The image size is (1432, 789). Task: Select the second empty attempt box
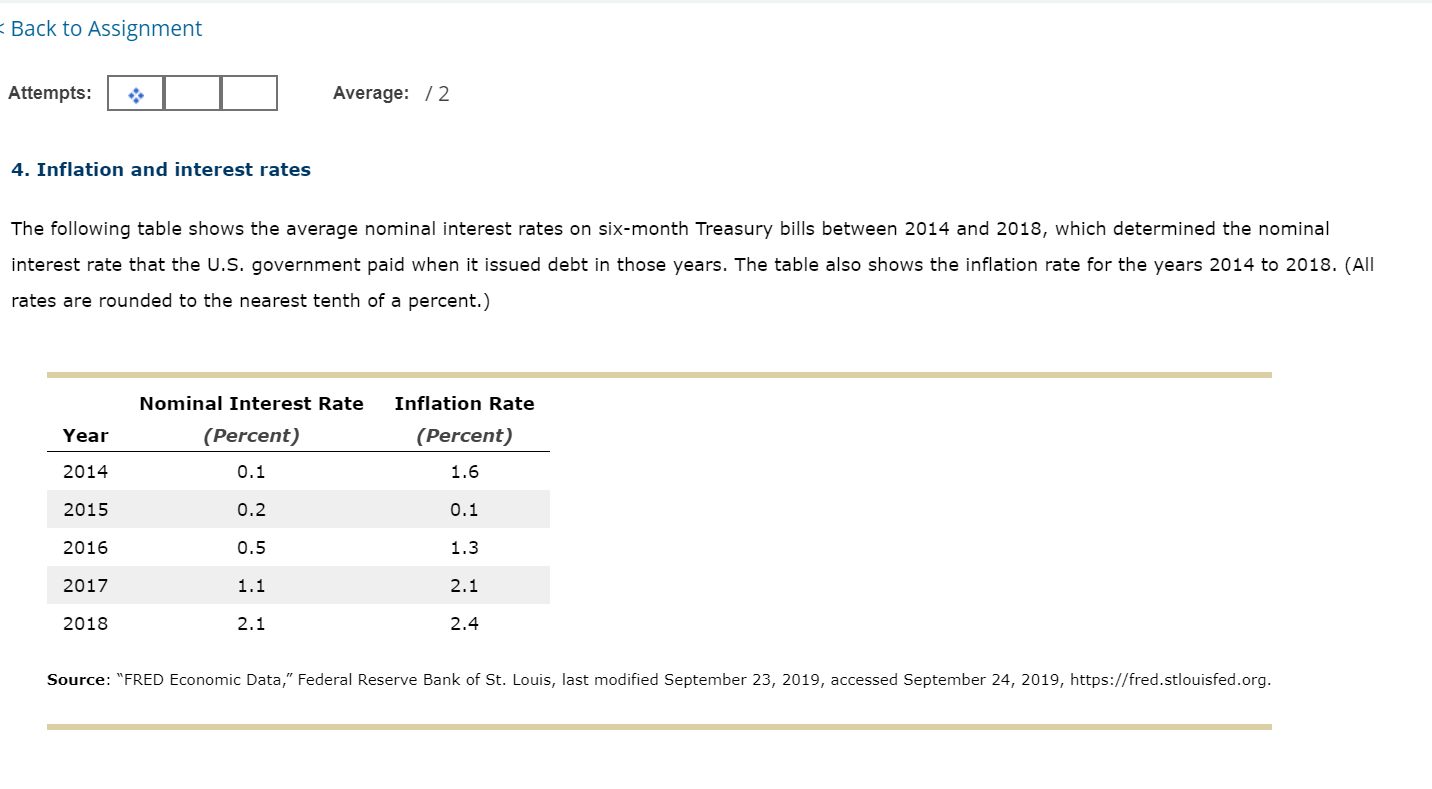pos(192,93)
